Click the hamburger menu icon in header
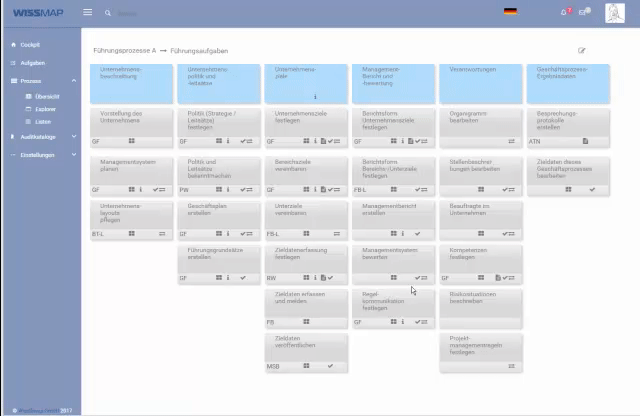The height and width of the screenshot is (416, 640). coord(88,12)
